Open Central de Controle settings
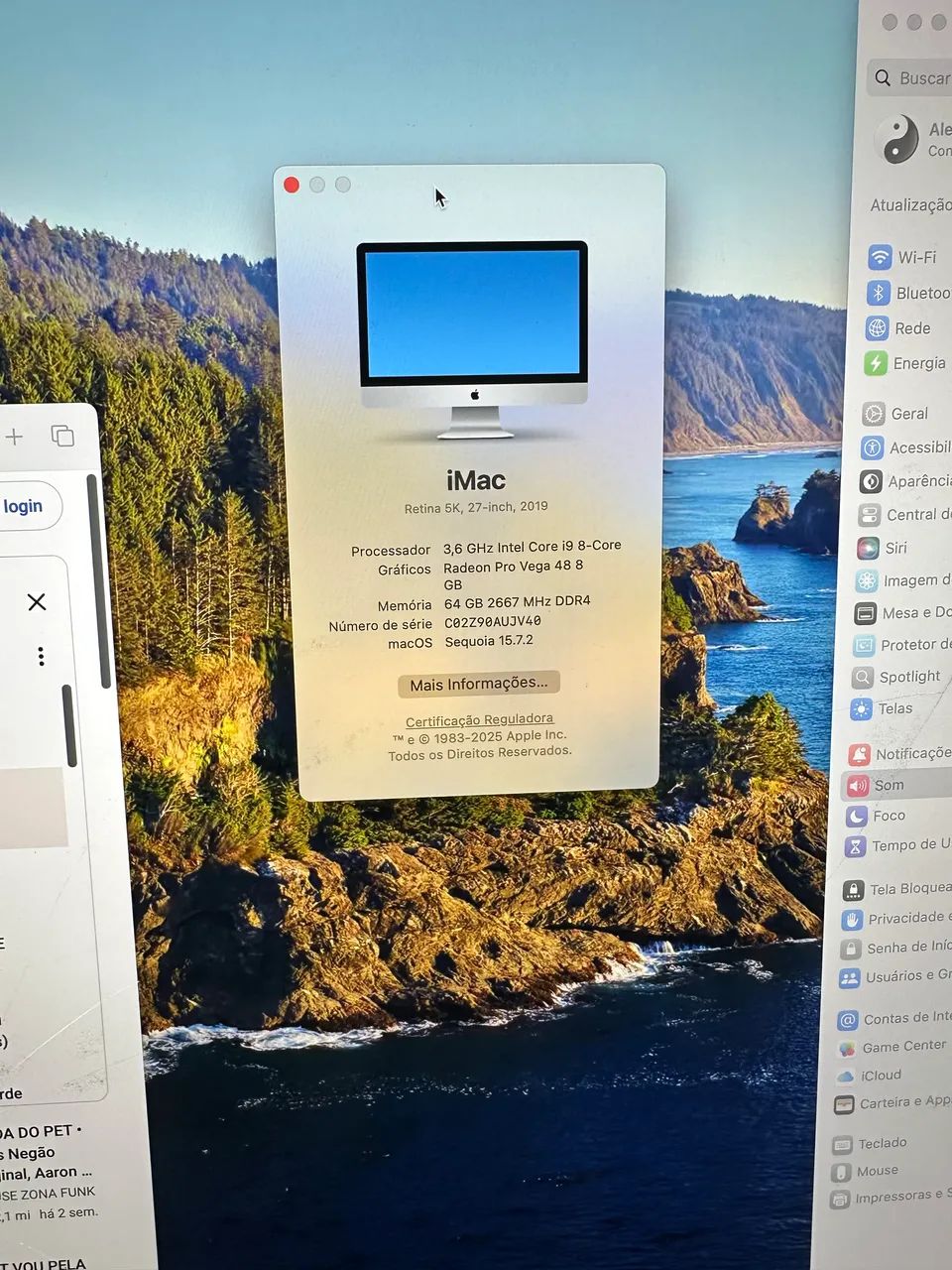Screen dimensions: 952x1270 click(902, 514)
